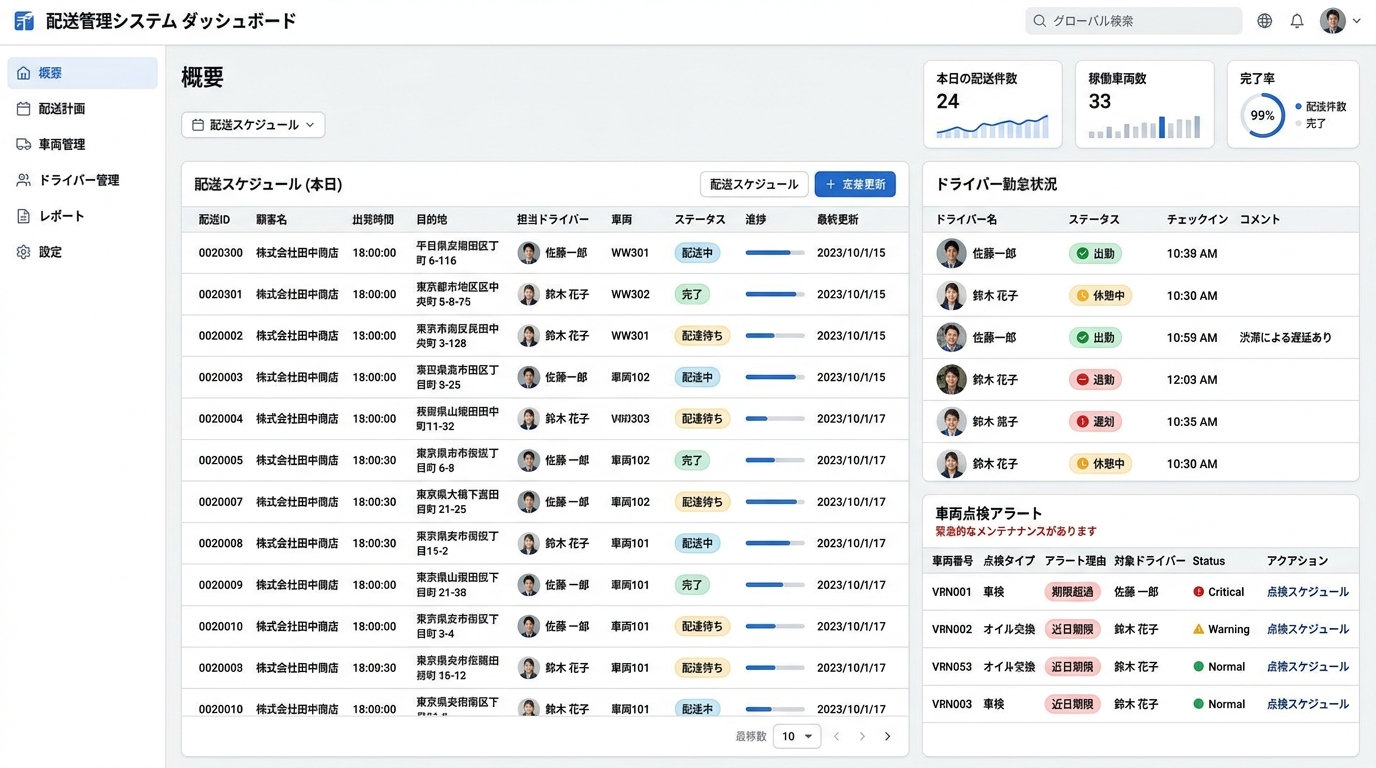This screenshot has height=768, width=1376.
Task: Click the 稼働車両数 bar chart card
Action: pos(1145,104)
